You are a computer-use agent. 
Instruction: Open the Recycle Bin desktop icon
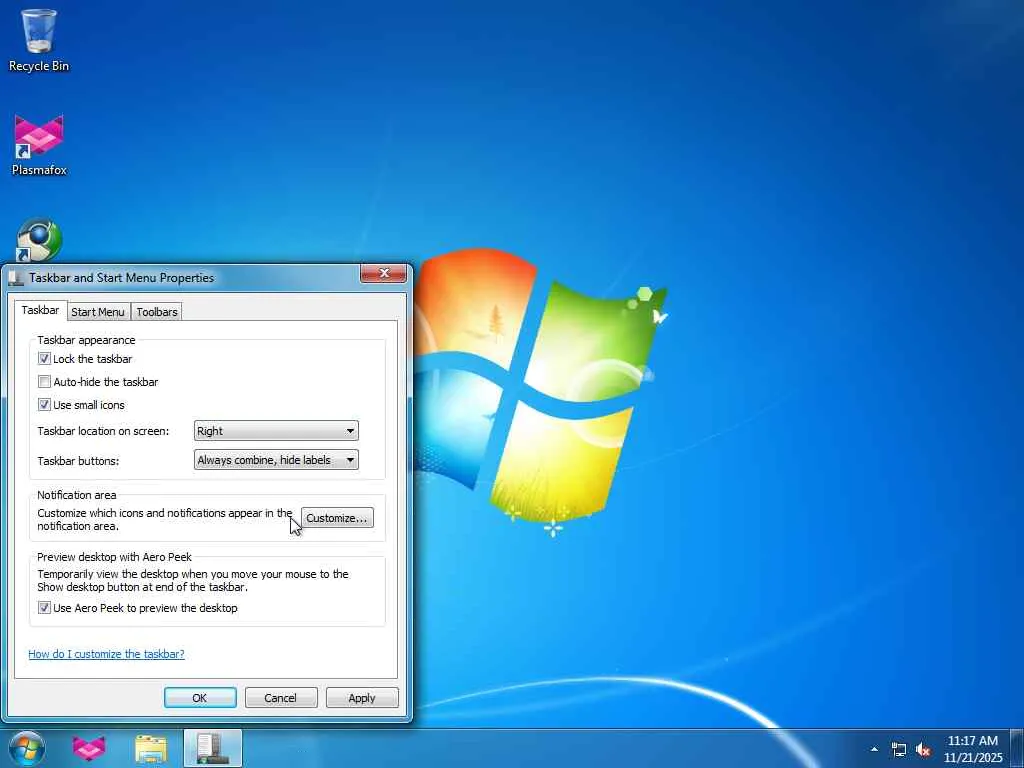[x=39, y=40]
